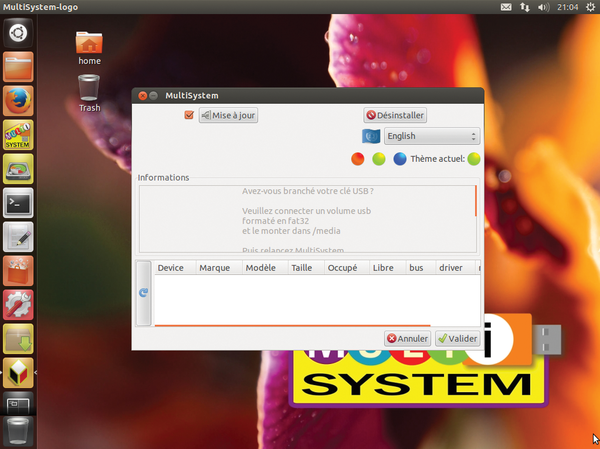
Task: Open the mail indicator in top panel
Action: point(506,7)
